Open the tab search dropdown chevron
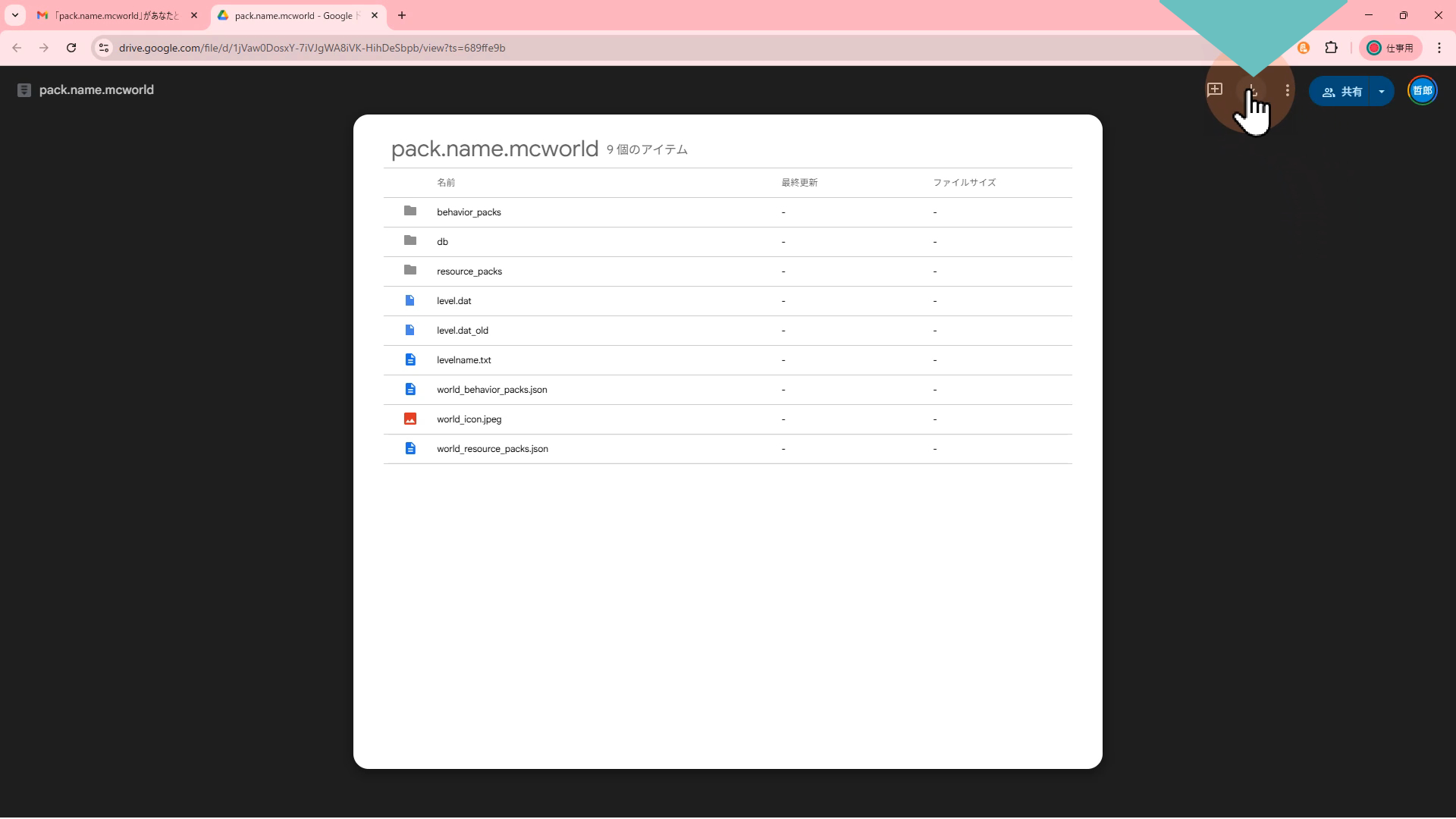This screenshot has width=1456, height=819. tap(14, 15)
